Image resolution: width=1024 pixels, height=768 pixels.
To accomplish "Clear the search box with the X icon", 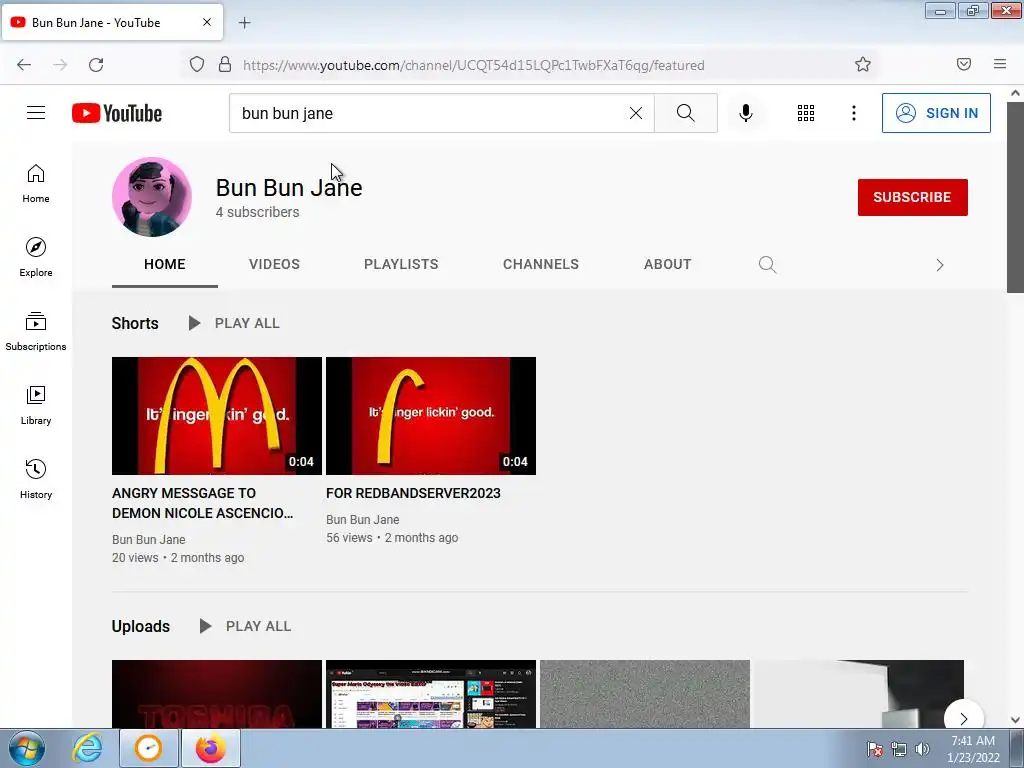I will 635,113.
